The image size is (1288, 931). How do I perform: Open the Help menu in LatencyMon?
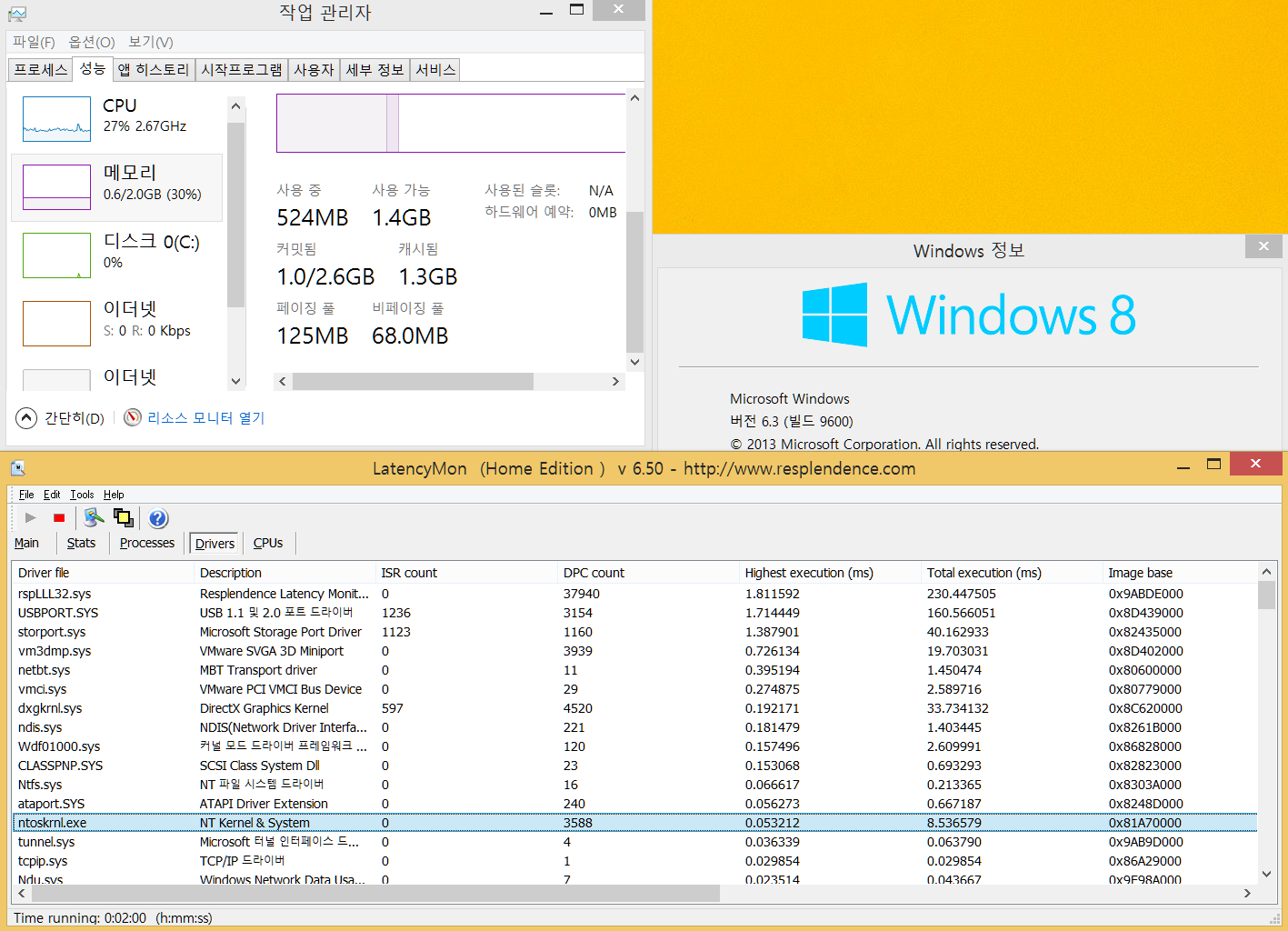click(114, 495)
